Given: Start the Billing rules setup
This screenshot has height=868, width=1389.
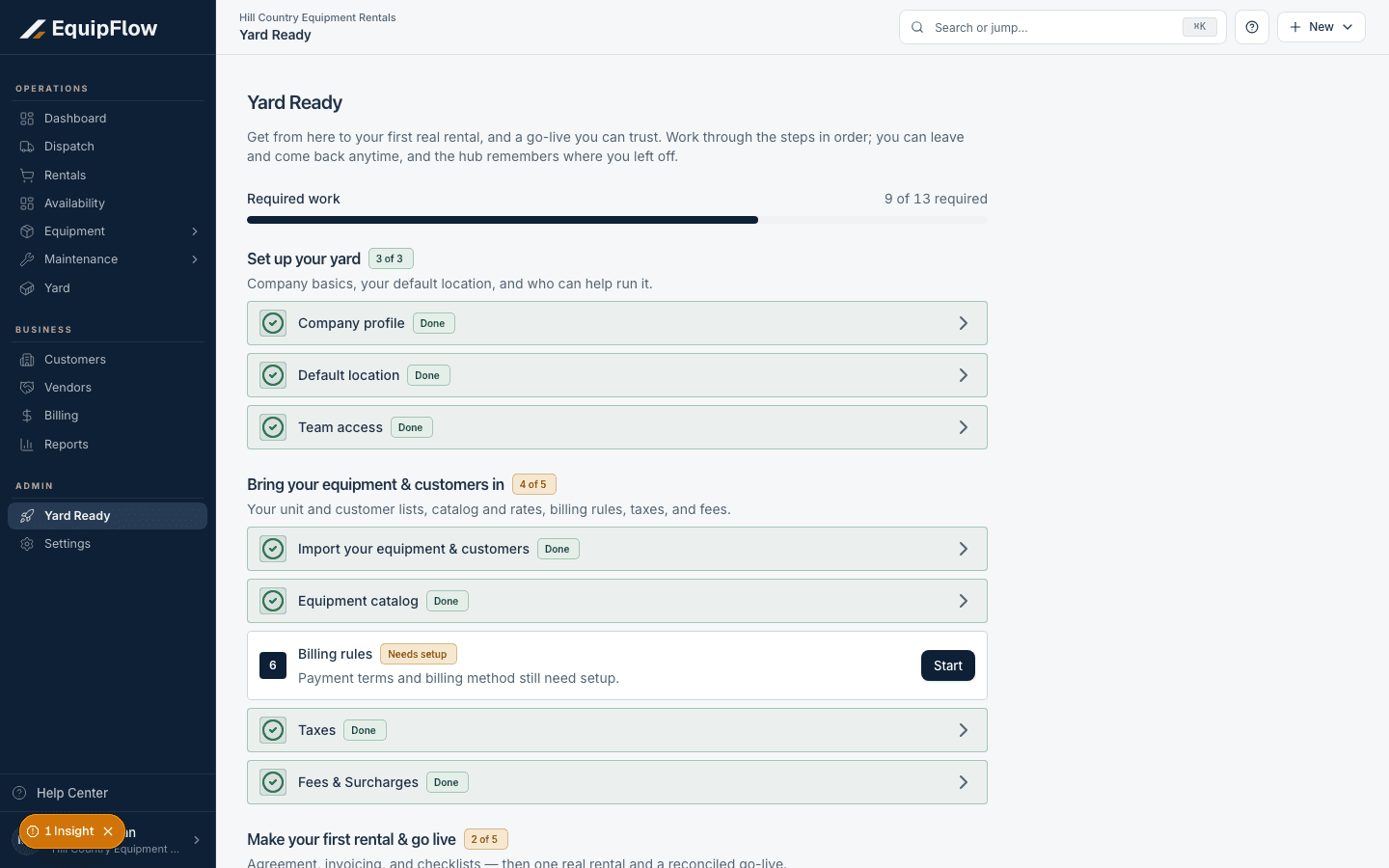Looking at the screenshot, I should 948,665.
